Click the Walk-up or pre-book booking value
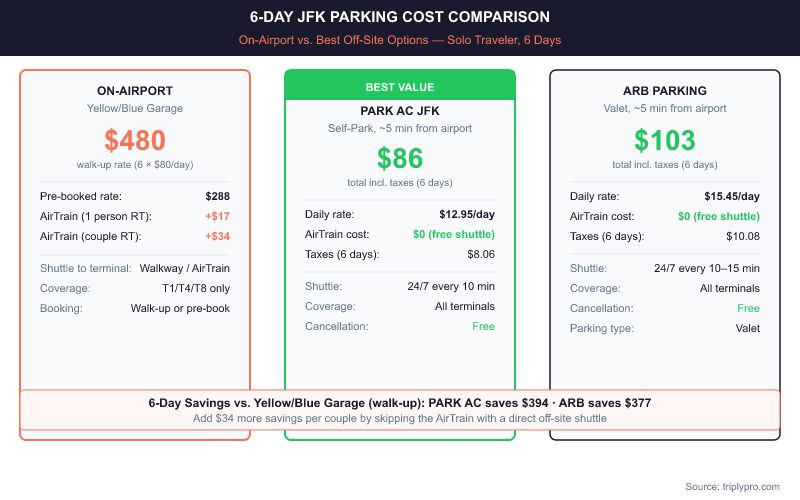This screenshot has width=800, height=500. click(180, 308)
